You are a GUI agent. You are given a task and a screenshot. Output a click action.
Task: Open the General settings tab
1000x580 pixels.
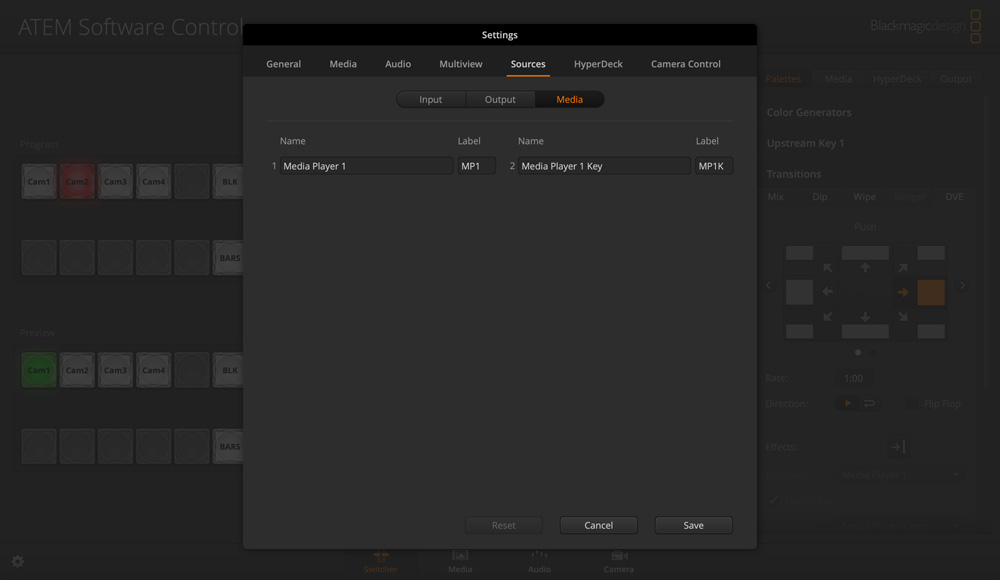(283, 64)
